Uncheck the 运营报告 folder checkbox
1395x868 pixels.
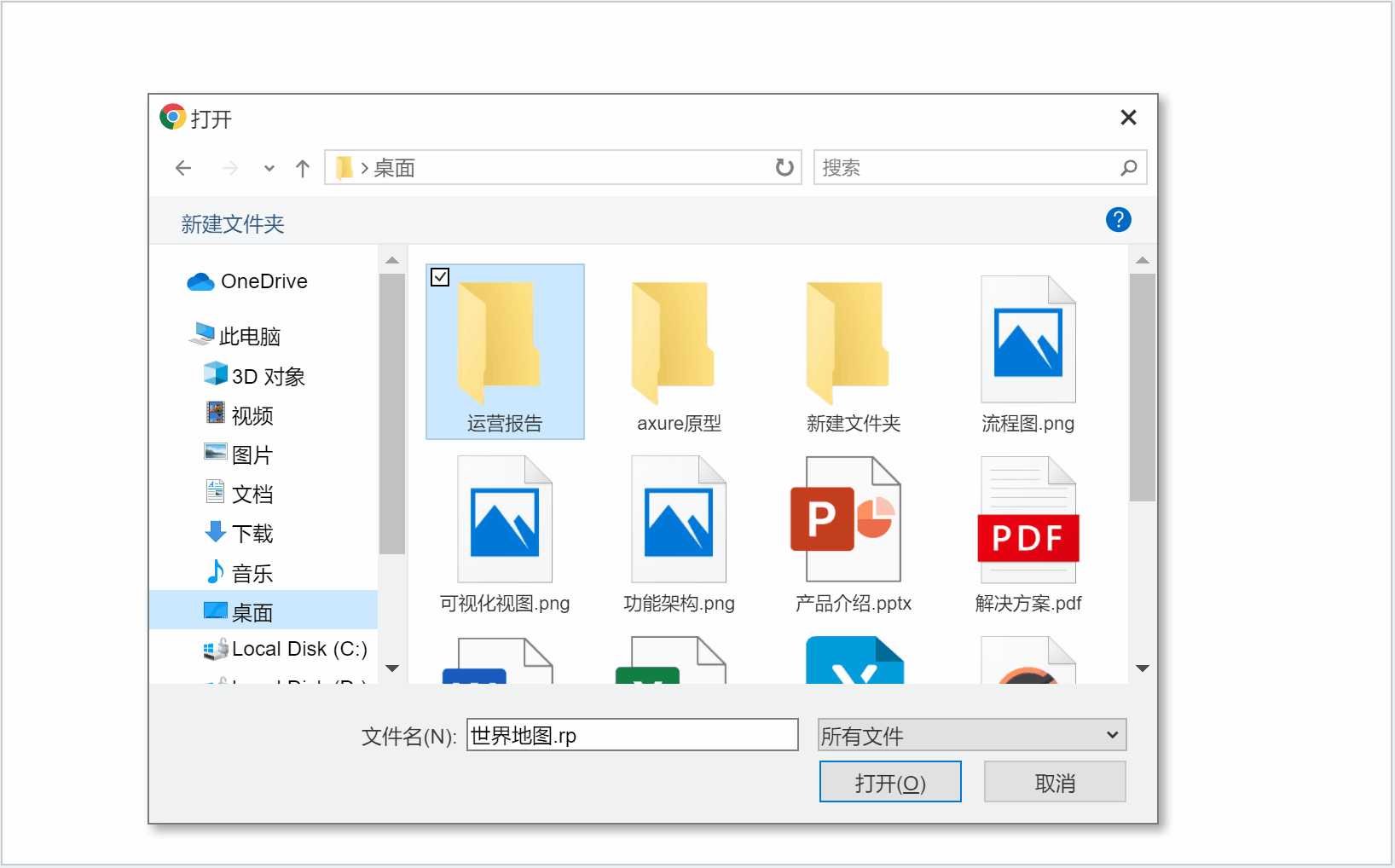(440, 277)
